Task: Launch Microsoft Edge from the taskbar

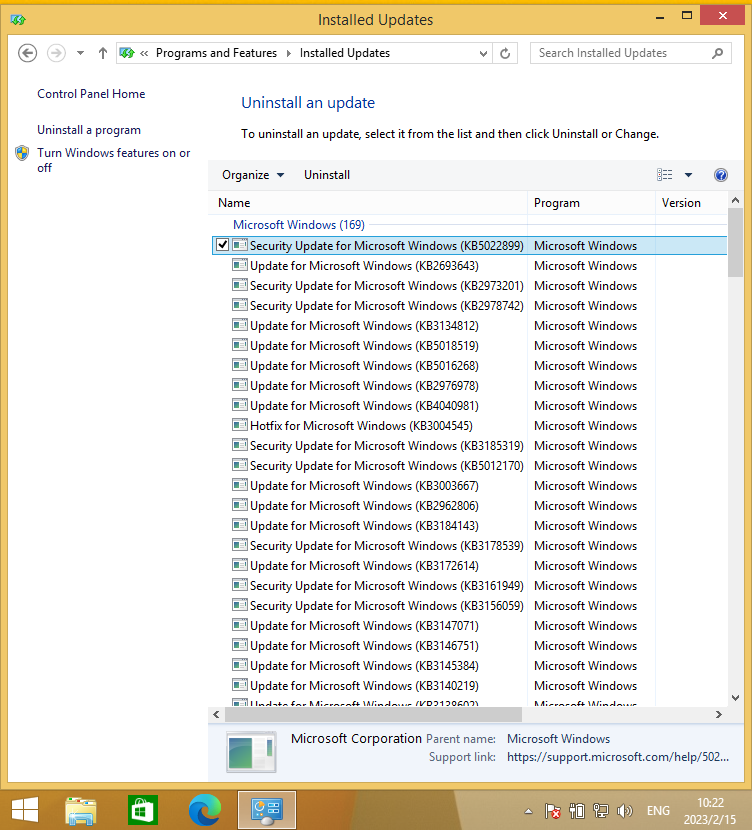Action: pos(205,810)
